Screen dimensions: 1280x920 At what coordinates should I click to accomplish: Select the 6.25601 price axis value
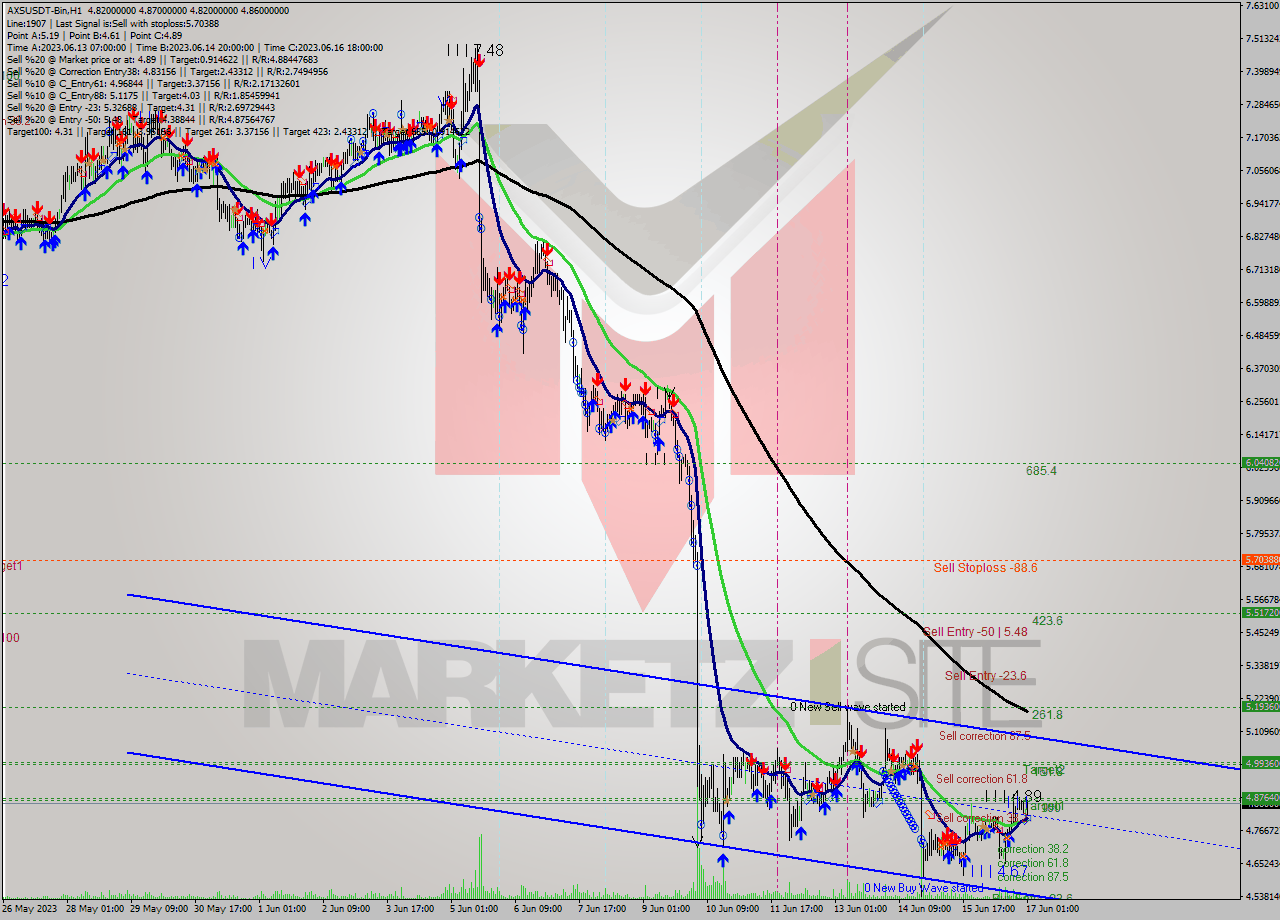tap(1262, 402)
